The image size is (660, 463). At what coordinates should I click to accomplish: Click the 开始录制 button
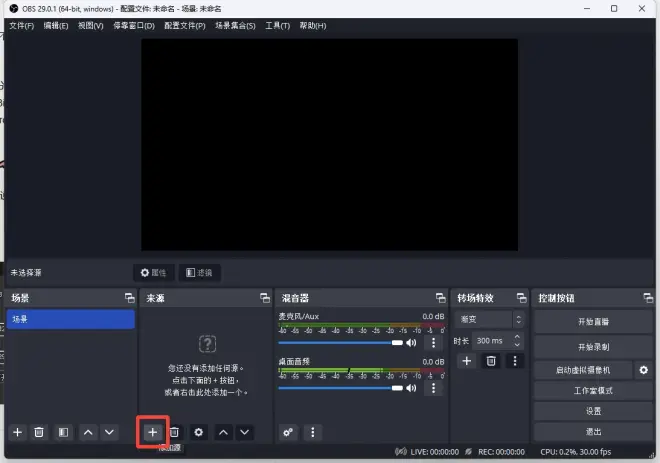(x=593, y=346)
